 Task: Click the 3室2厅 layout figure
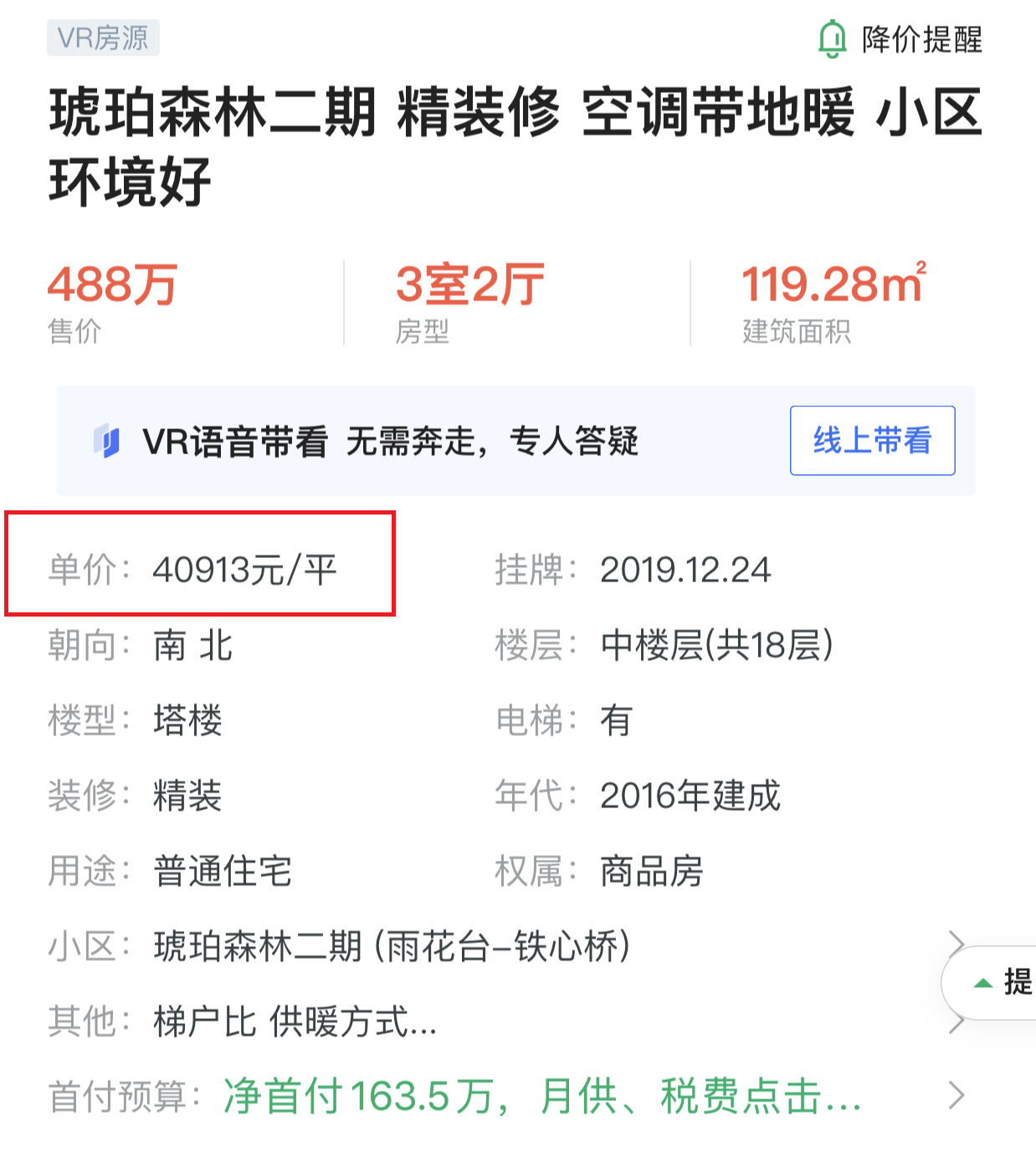click(x=470, y=284)
